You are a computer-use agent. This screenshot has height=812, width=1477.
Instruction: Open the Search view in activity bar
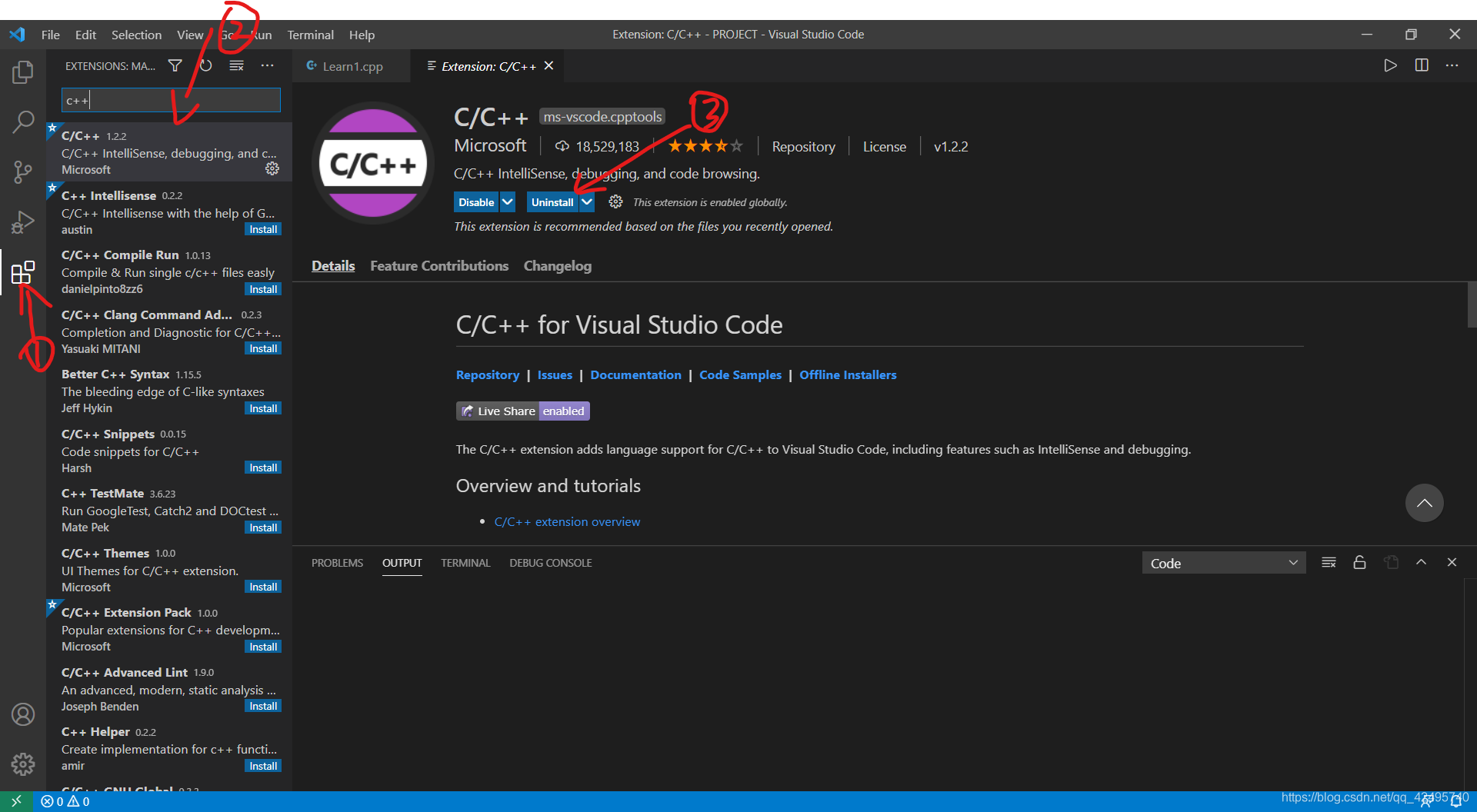point(23,121)
